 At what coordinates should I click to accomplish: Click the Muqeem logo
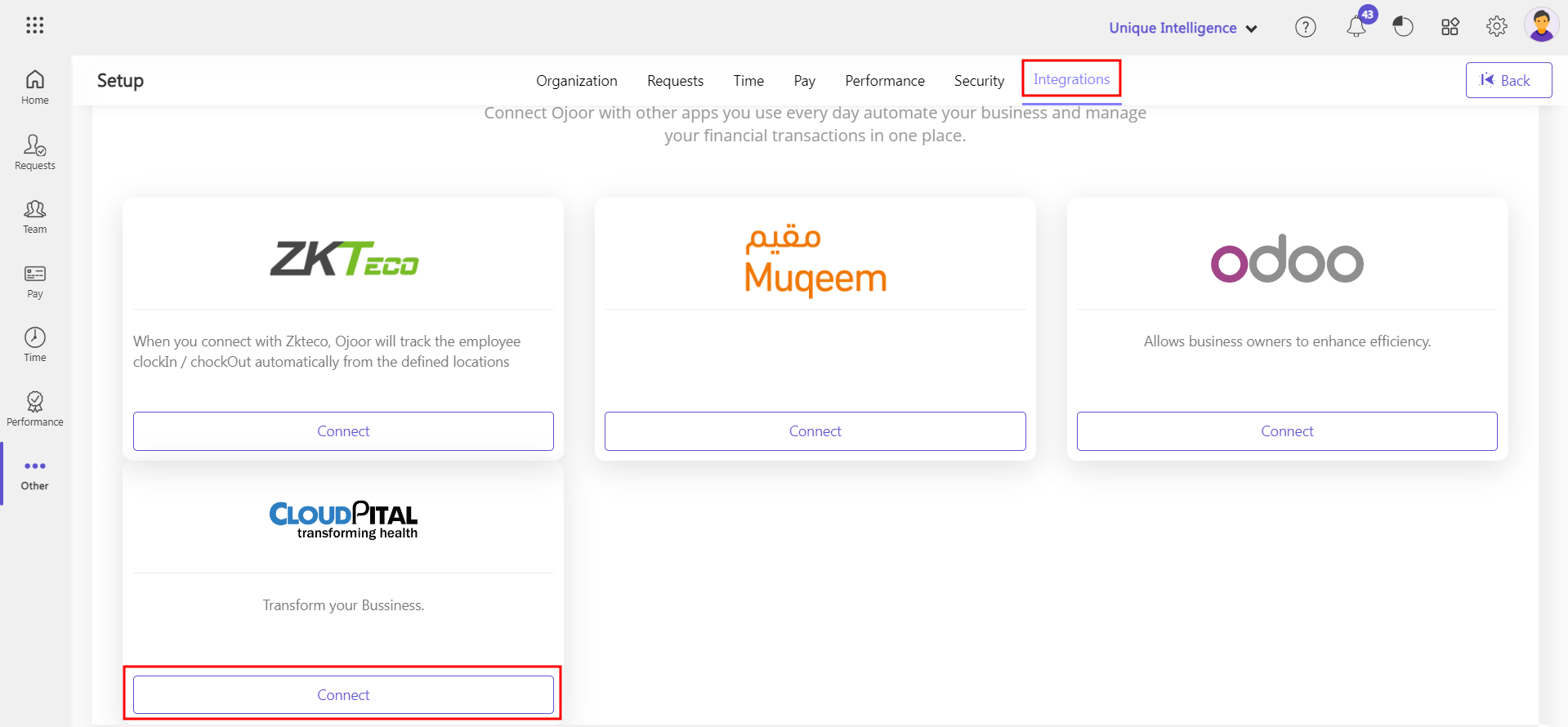pyautogui.click(x=815, y=260)
